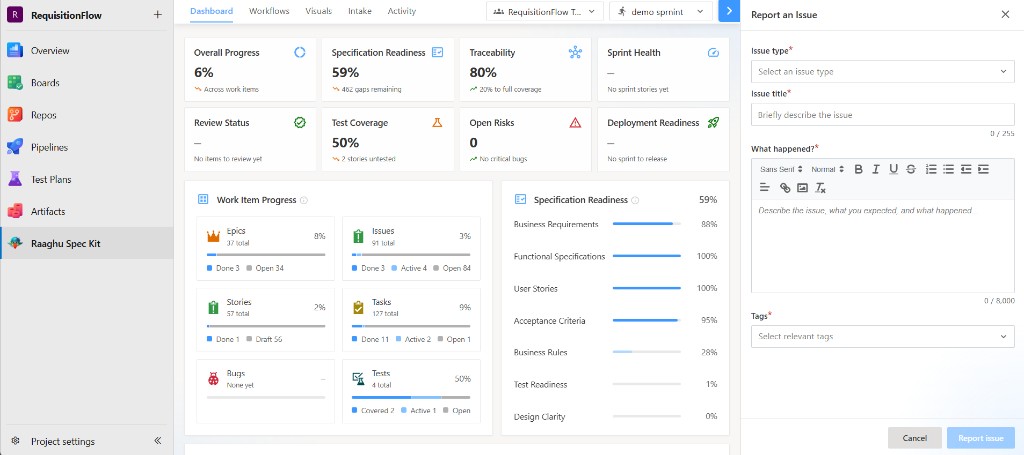Open the Tags selection dropdown
The height and width of the screenshot is (455, 1024).
[x=883, y=336]
